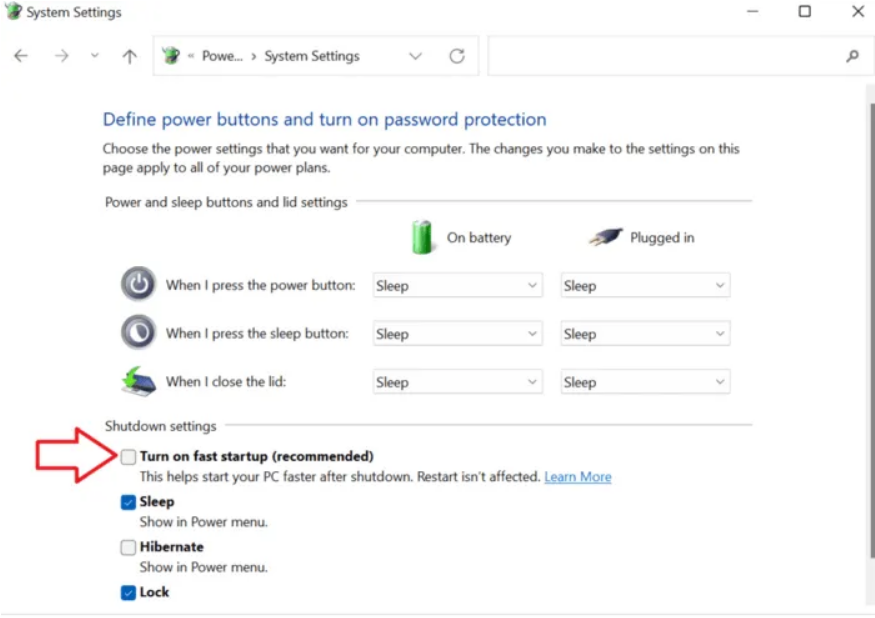Open sleep button Plugged in dropdown
The image size is (875, 618).
[x=645, y=334]
